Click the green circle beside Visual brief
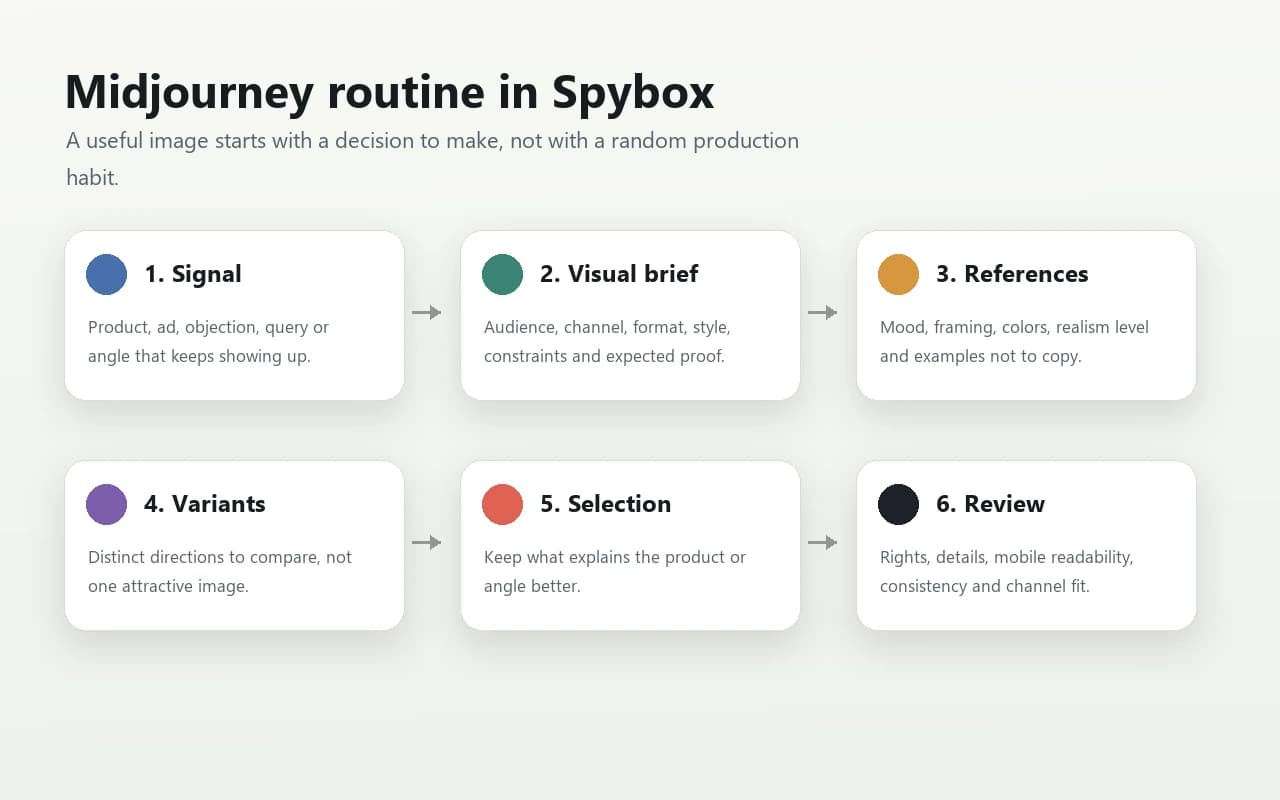This screenshot has height=800, width=1280. tap(502, 274)
